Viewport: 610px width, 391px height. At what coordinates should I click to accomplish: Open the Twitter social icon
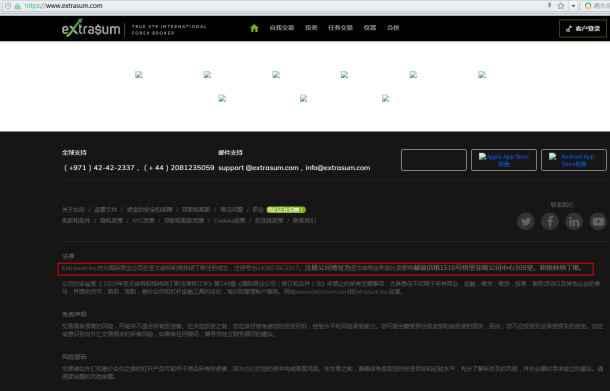(x=526, y=221)
